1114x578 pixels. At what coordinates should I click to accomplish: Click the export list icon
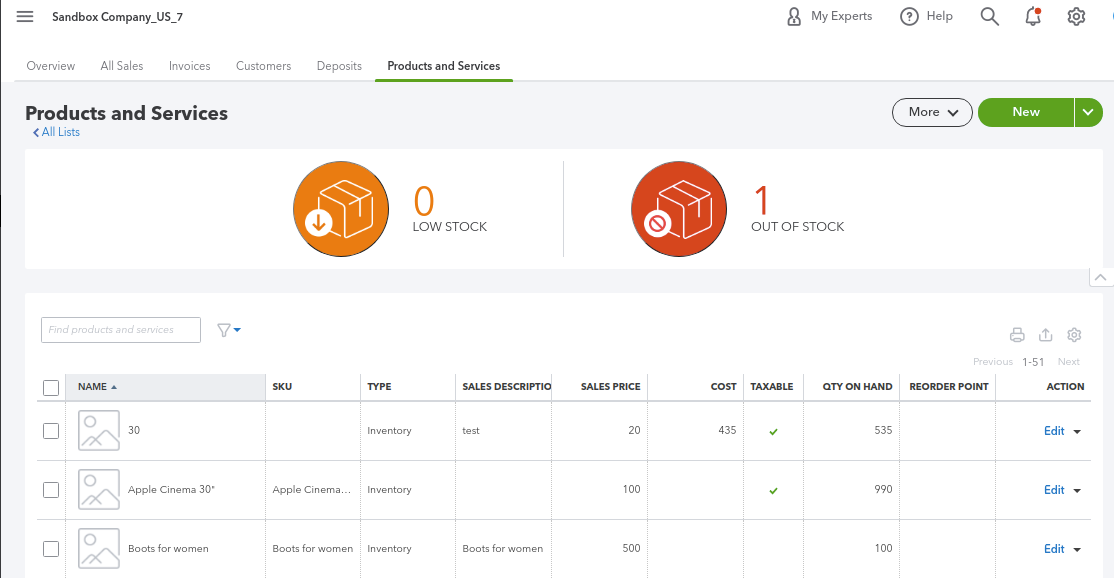click(1046, 335)
